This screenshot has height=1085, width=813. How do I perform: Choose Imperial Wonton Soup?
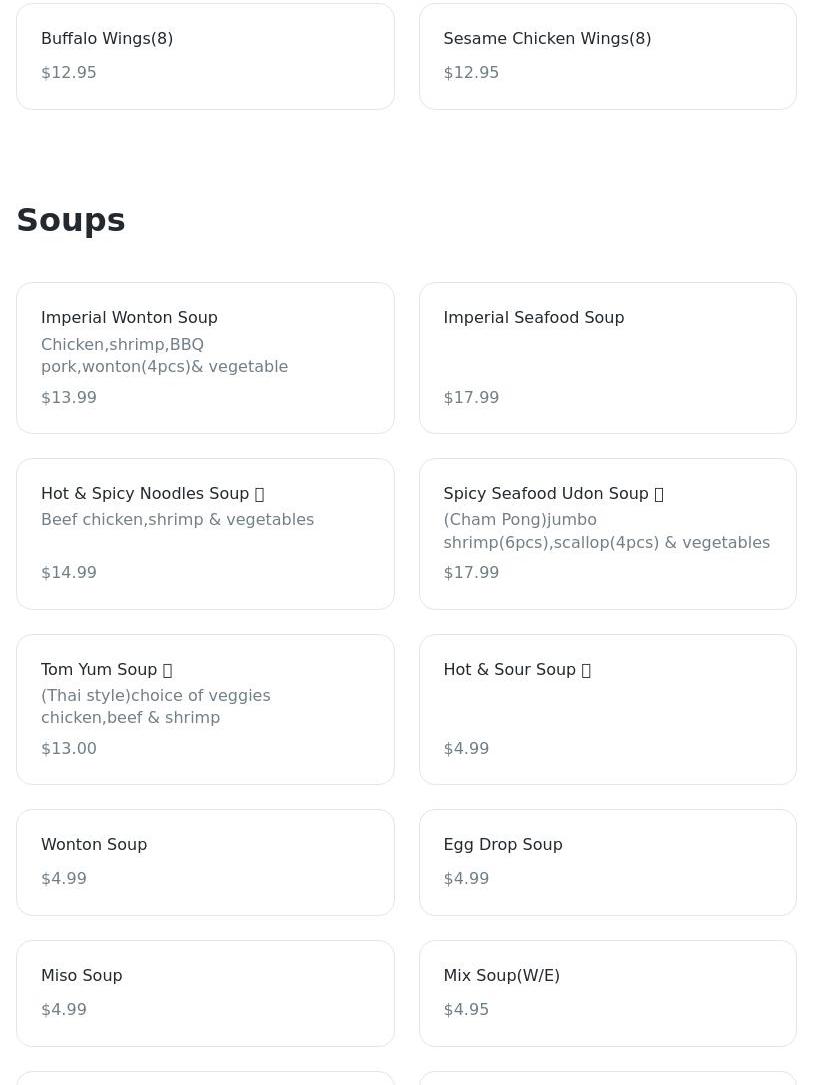pyautogui.click(x=205, y=357)
